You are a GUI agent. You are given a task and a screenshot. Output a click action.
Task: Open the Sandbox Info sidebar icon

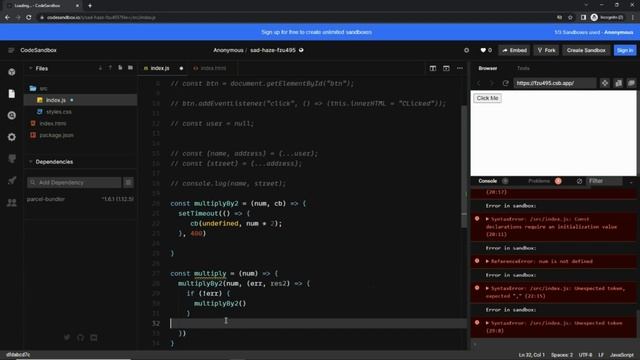(12, 72)
